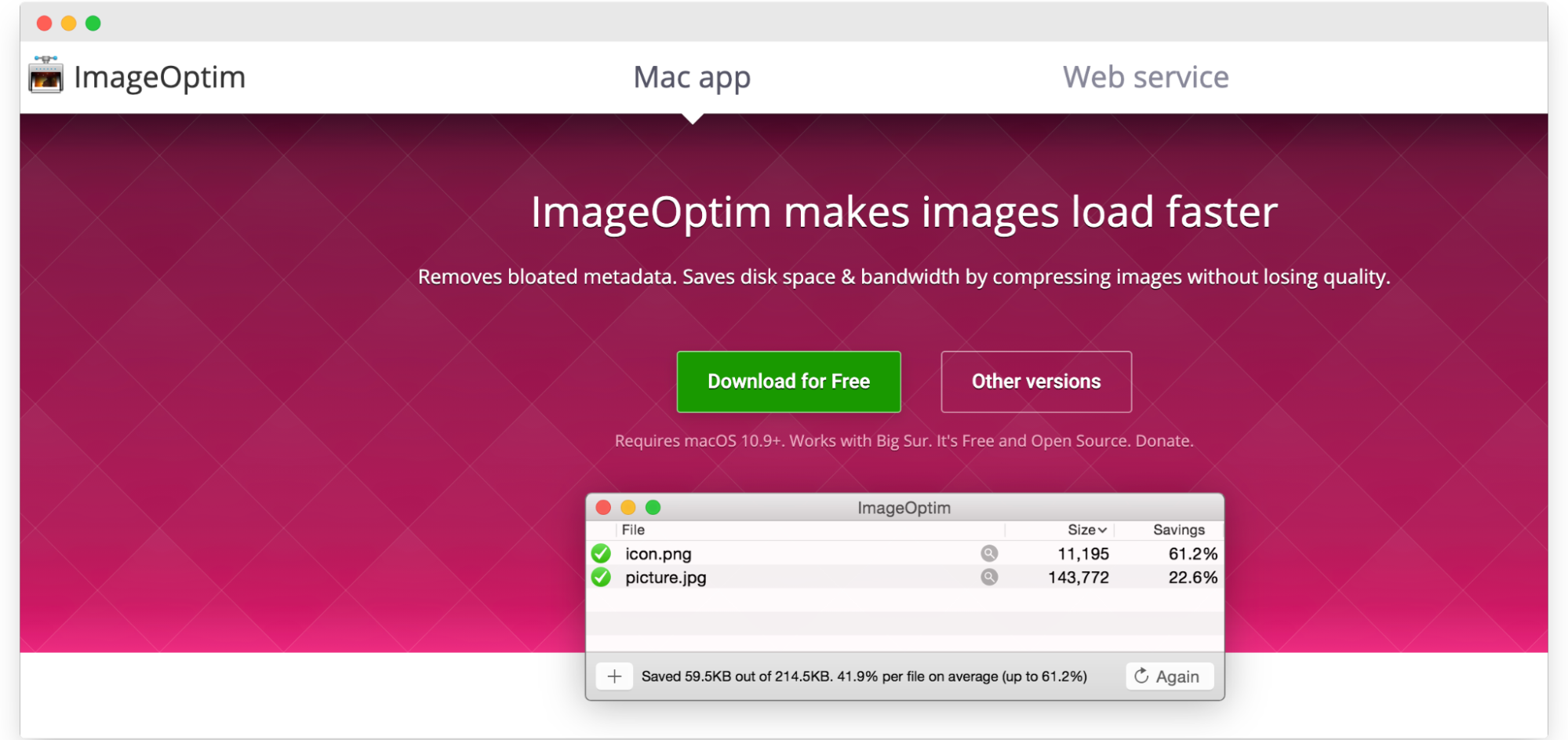Select the icon.png file row
The image size is (1568, 740).
point(904,553)
